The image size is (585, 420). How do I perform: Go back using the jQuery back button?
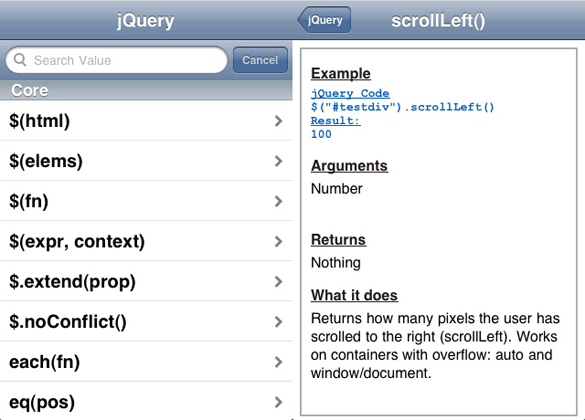click(324, 20)
